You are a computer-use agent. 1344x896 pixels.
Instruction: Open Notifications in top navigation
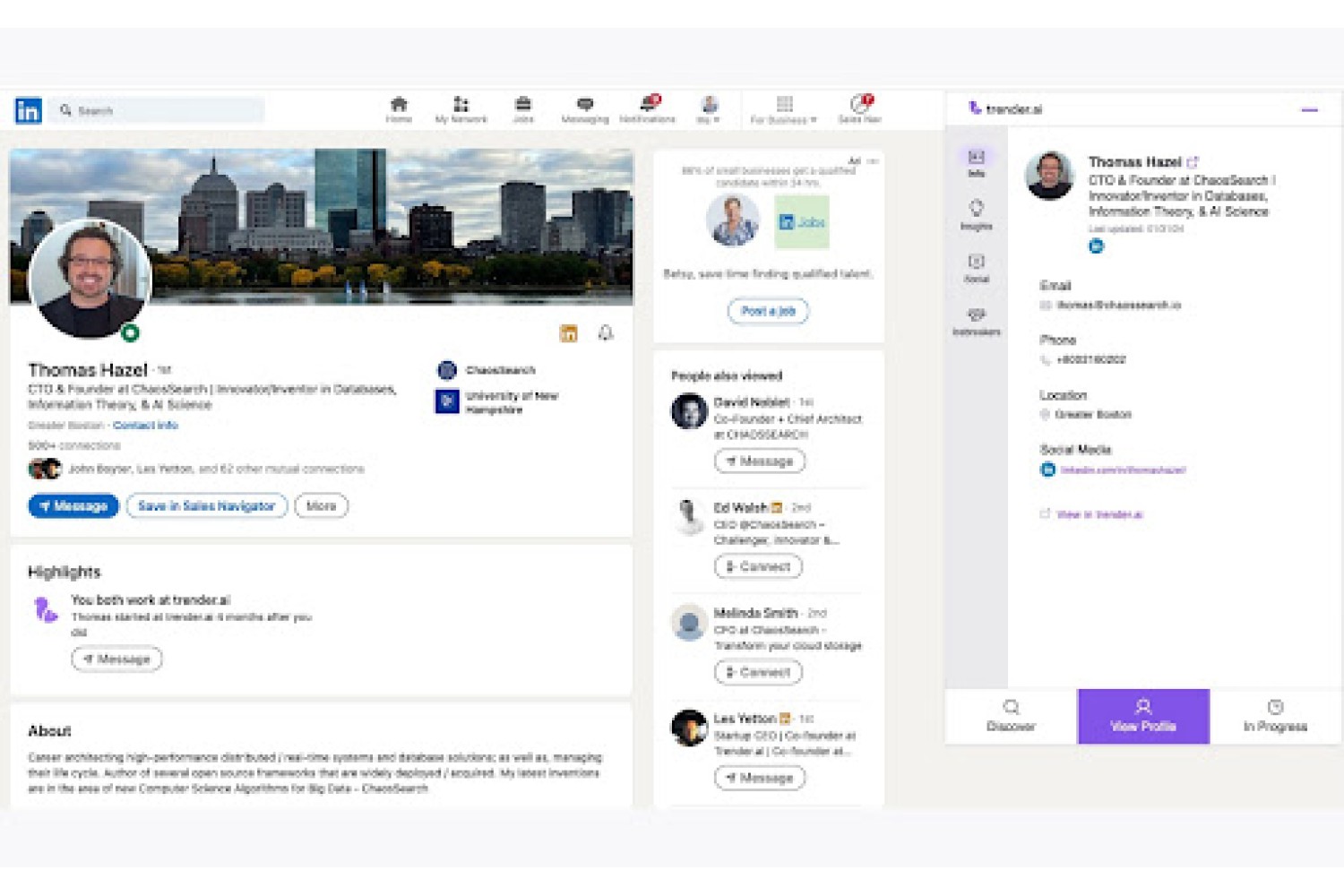[648, 109]
